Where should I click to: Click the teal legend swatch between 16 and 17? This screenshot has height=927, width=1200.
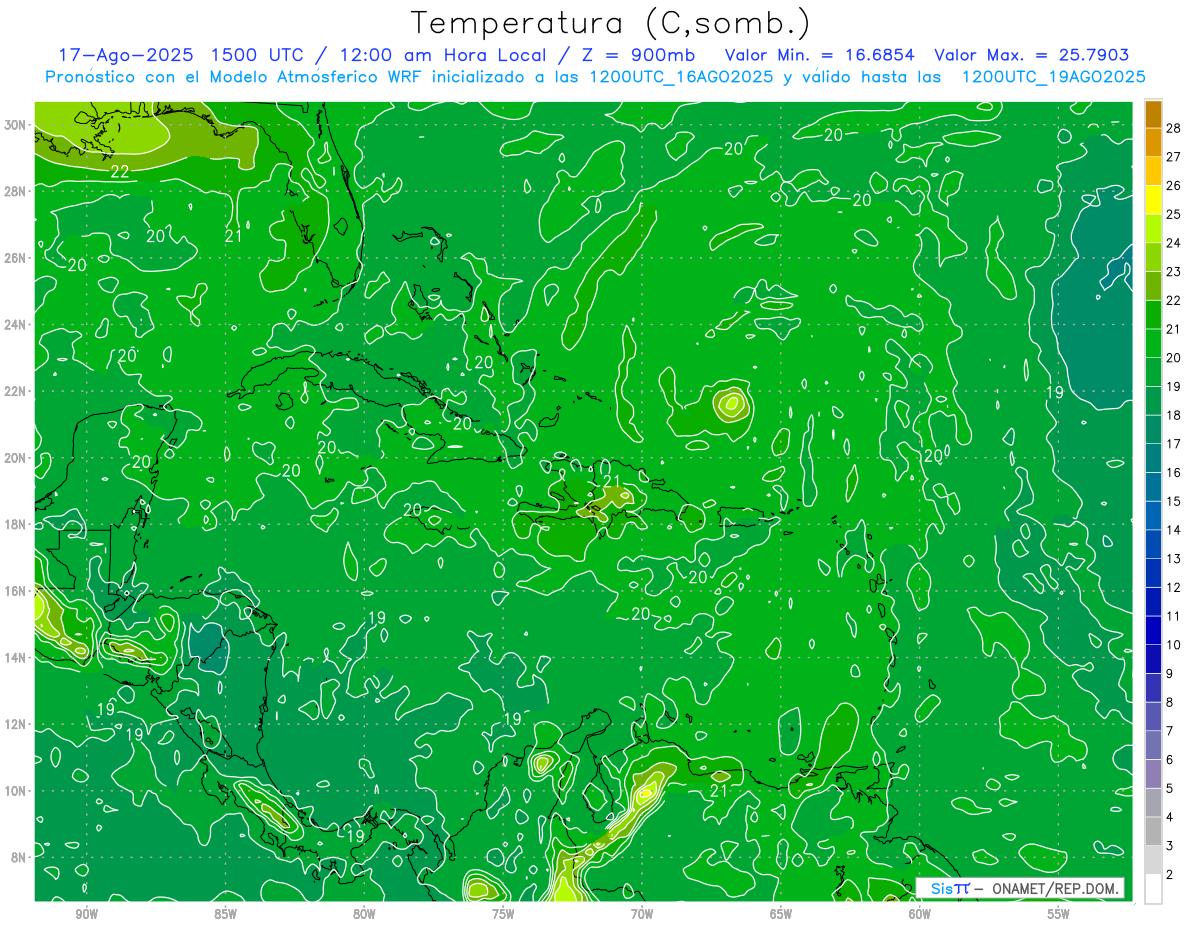pos(1153,457)
